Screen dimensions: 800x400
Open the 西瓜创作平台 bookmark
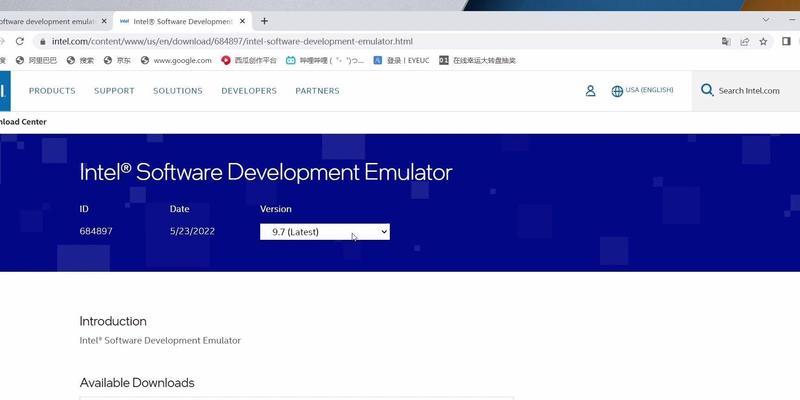click(249, 60)
